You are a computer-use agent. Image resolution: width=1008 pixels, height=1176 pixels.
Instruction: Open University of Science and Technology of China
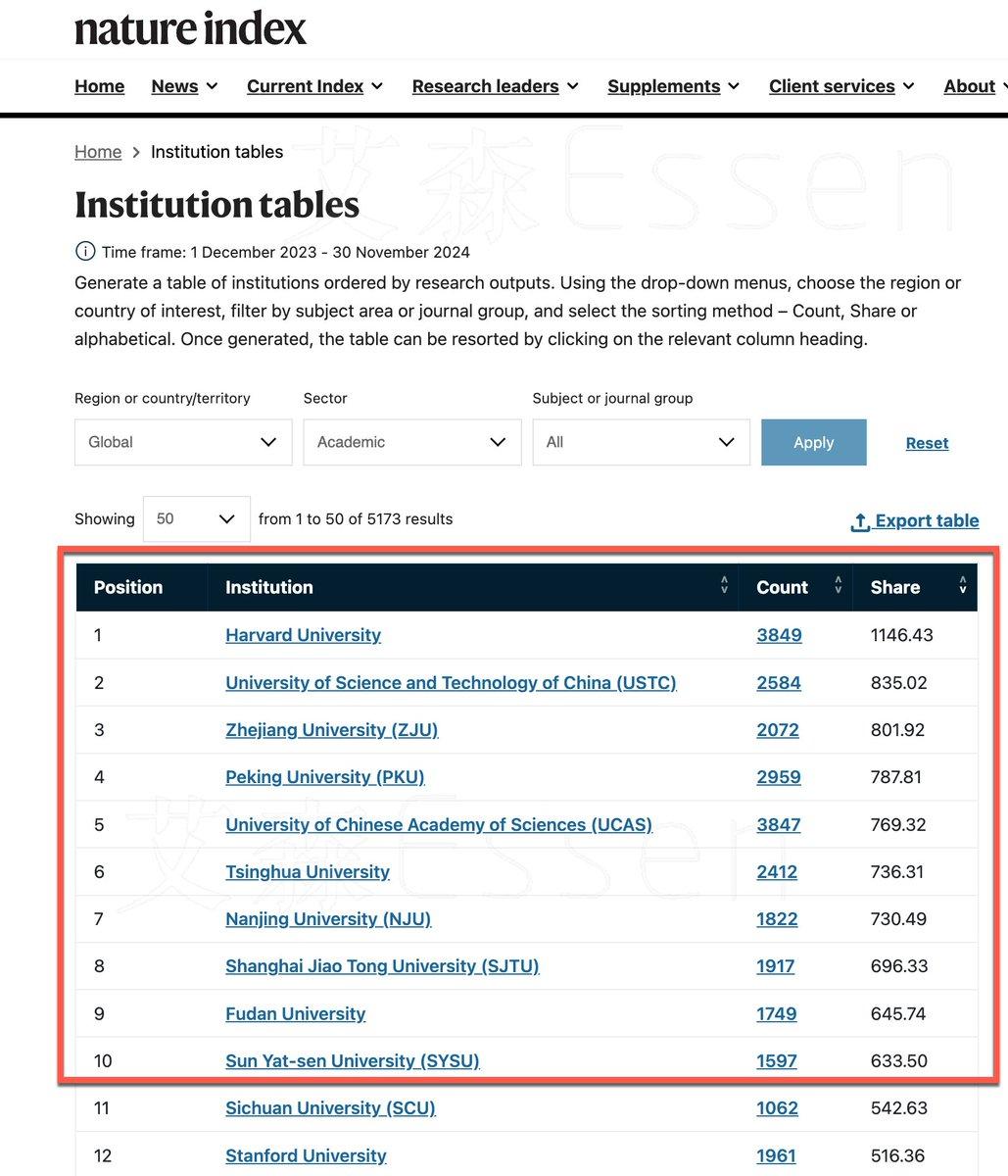[x=451, y=682]
